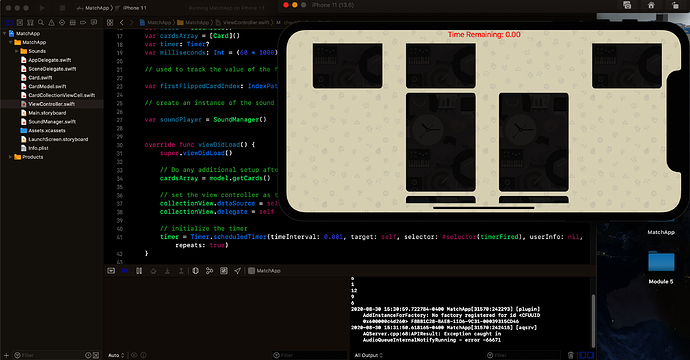The height and width of the screenshot is (360, 690).
Task: Run the MatchApp project with the play button
Action: click(42, 8)
